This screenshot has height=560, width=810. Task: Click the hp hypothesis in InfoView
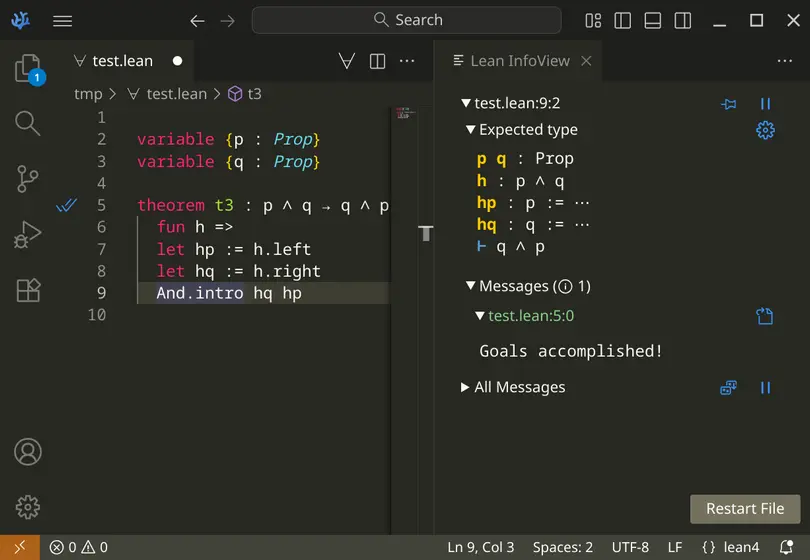[487, 203]
